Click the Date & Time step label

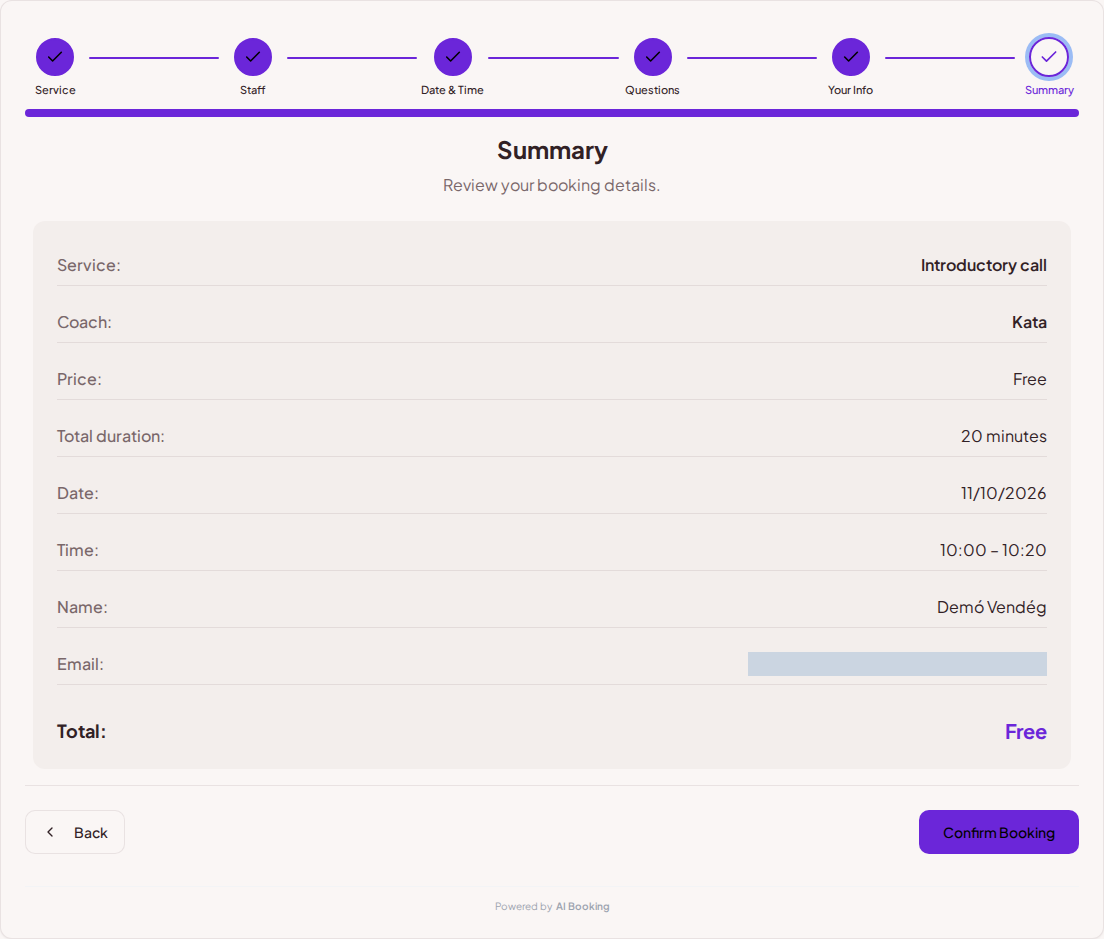pyautogui.click(x=452, y=90)
